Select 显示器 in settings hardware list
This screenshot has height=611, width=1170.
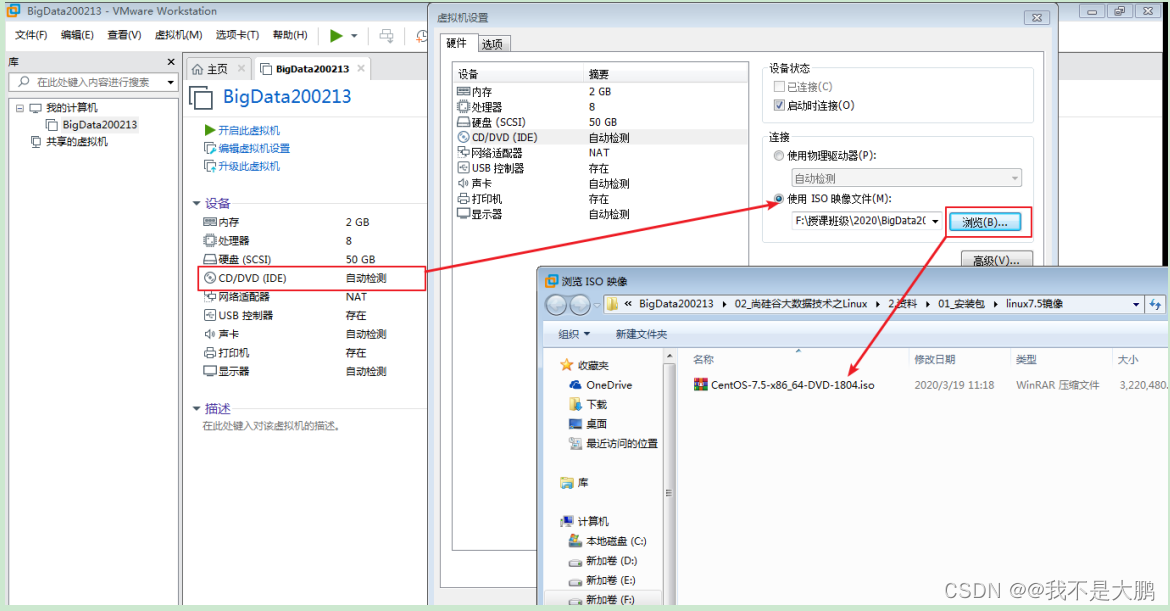(600, 214)
